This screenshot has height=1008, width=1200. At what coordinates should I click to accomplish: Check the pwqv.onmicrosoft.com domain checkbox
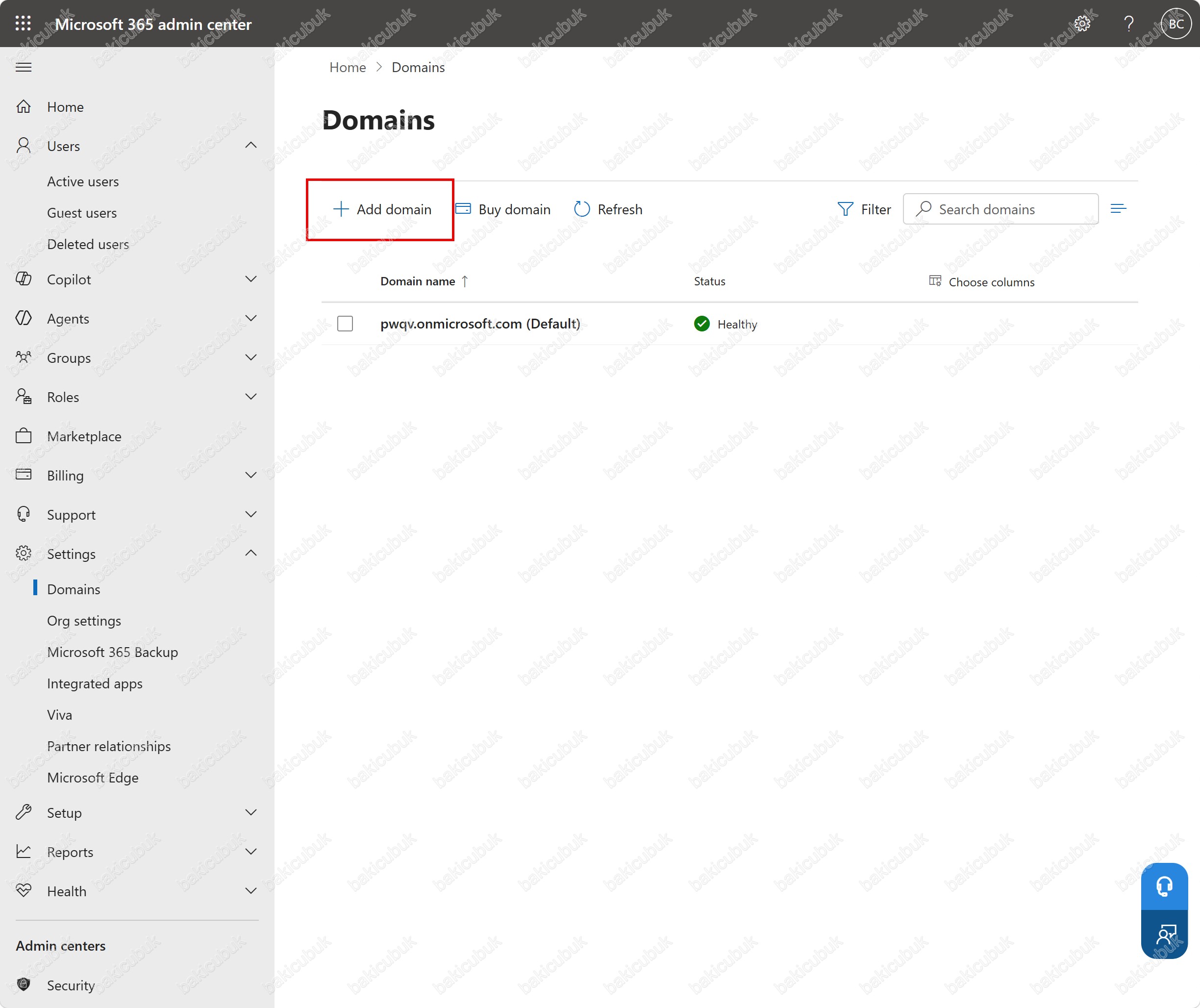coord(345,324)
